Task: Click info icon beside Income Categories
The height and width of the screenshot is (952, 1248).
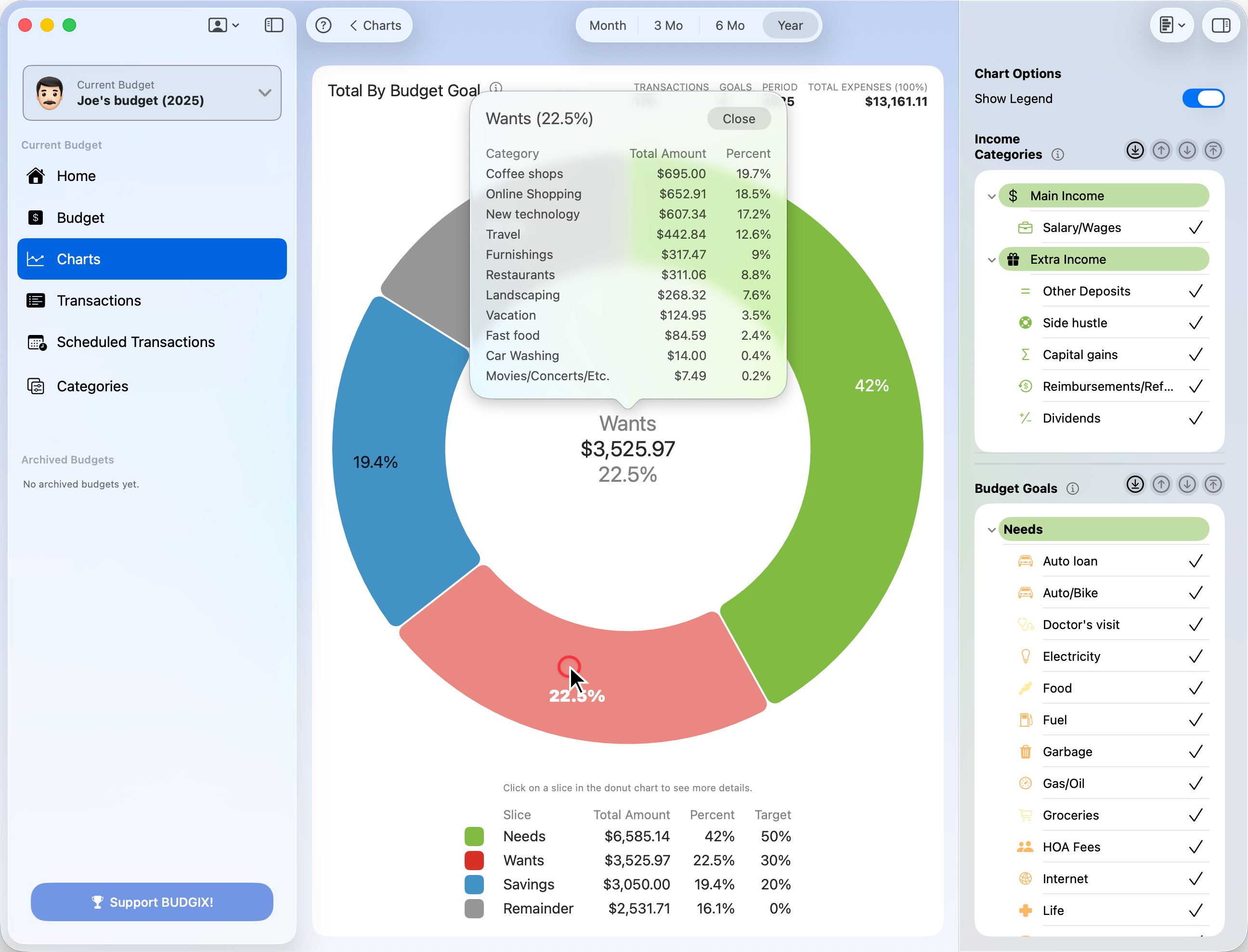Action: point(1057,154)
